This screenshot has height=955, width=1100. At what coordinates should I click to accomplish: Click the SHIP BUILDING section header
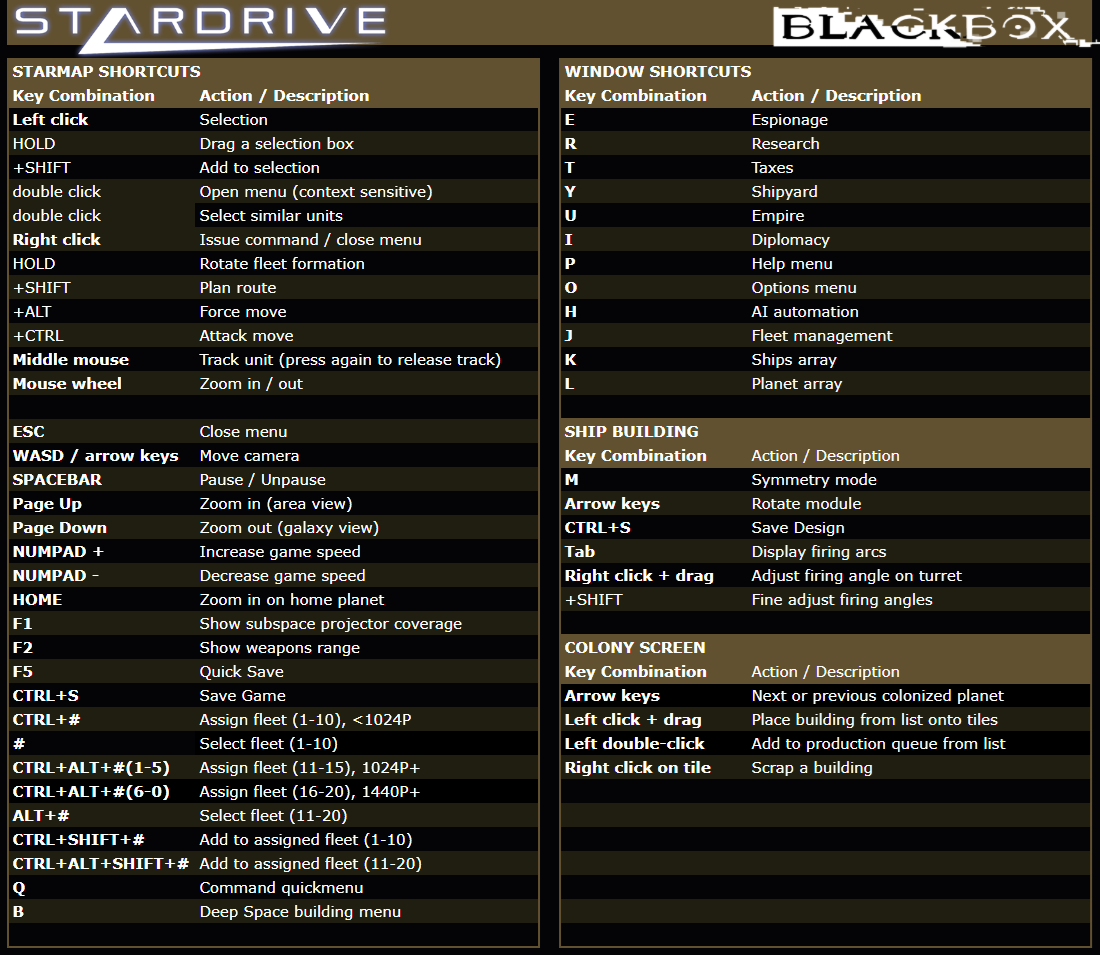tap(631, 432)
